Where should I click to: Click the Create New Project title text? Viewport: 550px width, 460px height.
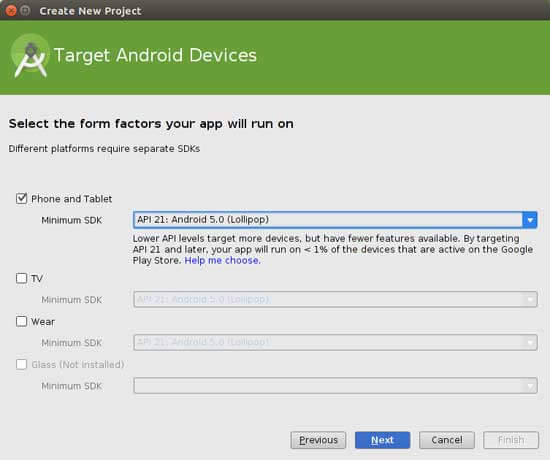(x=90, y=11)
